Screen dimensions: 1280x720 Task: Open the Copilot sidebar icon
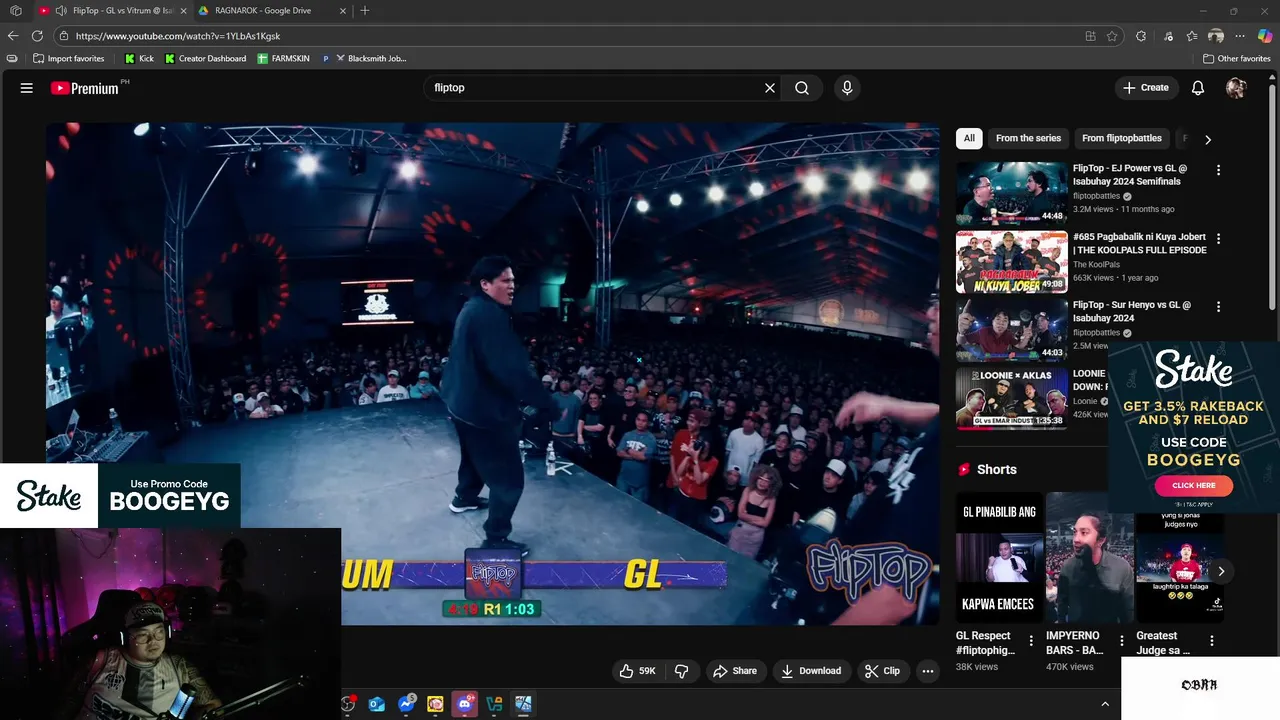[x=1265, y=36]
